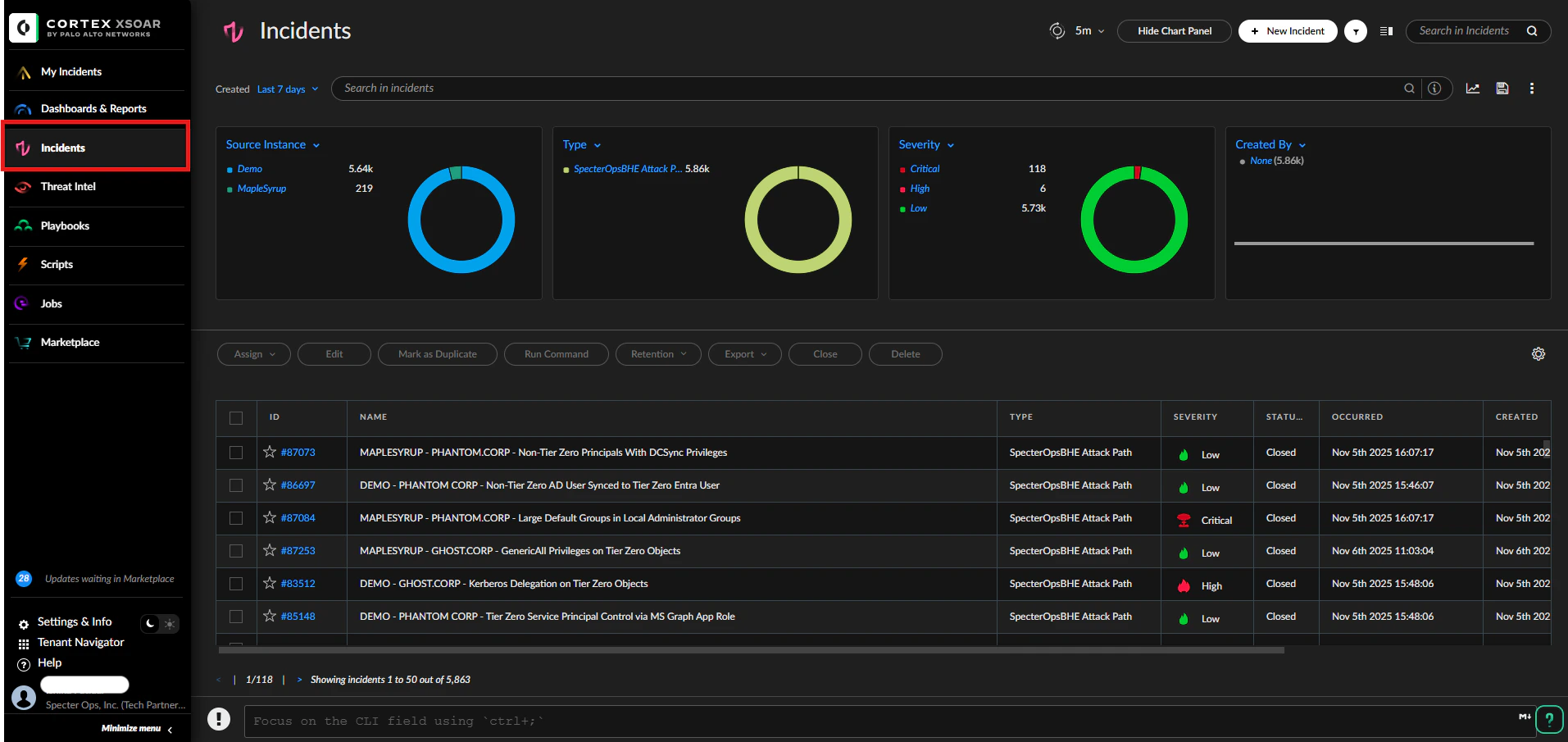
Task: Expand the Severity chart dropdown
Action: pyautogui.click(x=926, y=145)
